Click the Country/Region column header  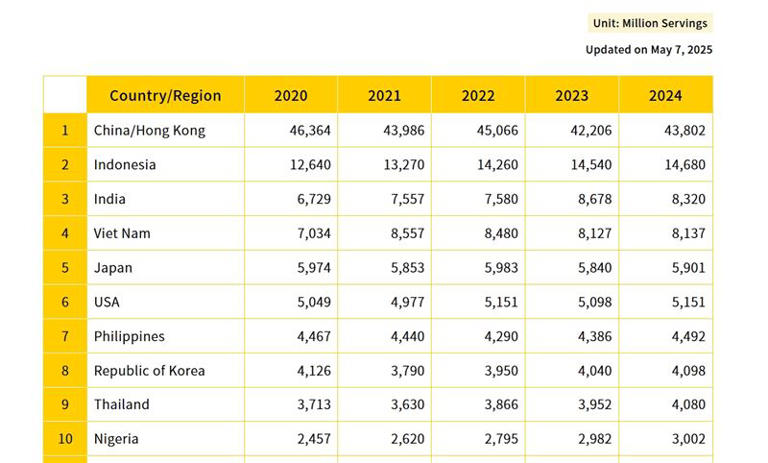click(165, 96)
